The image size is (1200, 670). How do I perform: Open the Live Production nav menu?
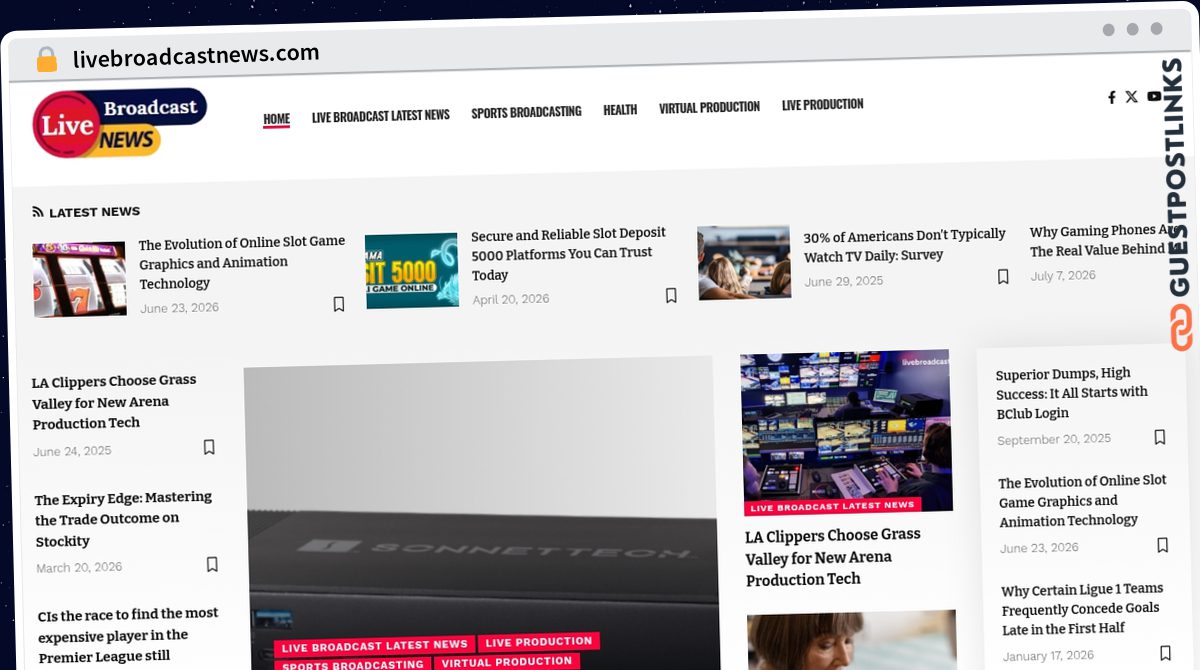pos(822,104)
